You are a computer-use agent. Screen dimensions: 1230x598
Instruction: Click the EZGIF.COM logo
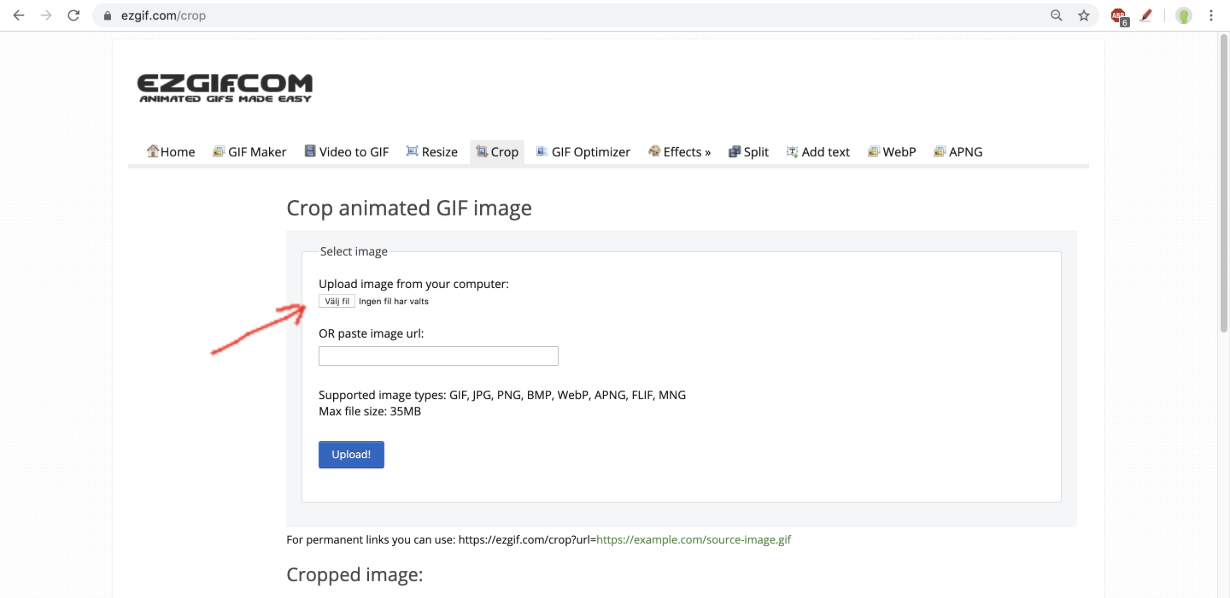point(225,87)
